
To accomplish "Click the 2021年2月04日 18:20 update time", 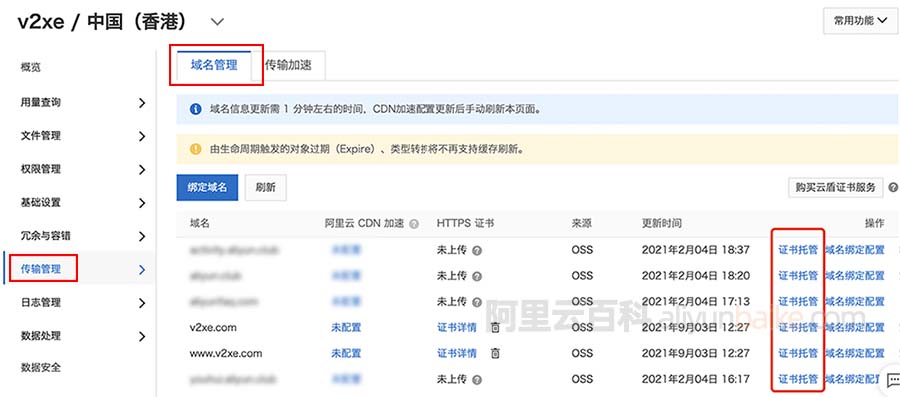I will [x=696, y=276].
